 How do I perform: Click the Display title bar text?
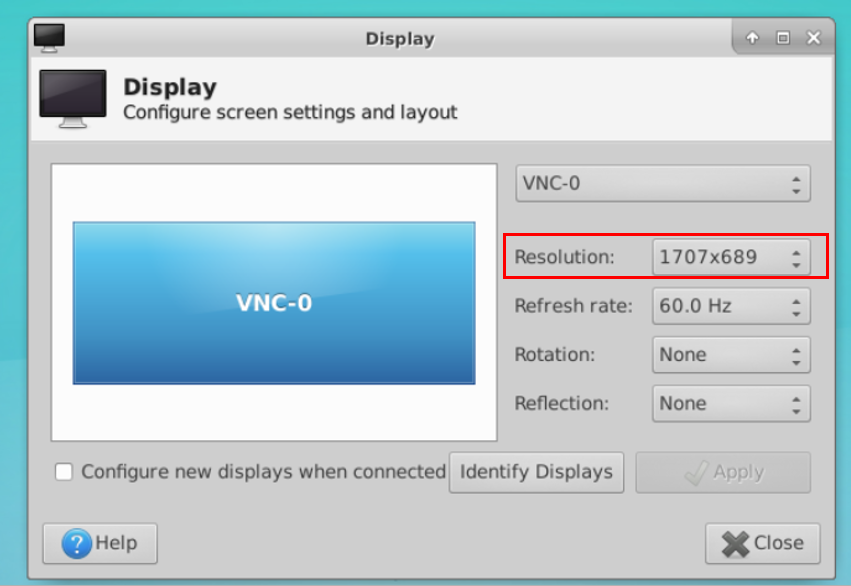399,39
